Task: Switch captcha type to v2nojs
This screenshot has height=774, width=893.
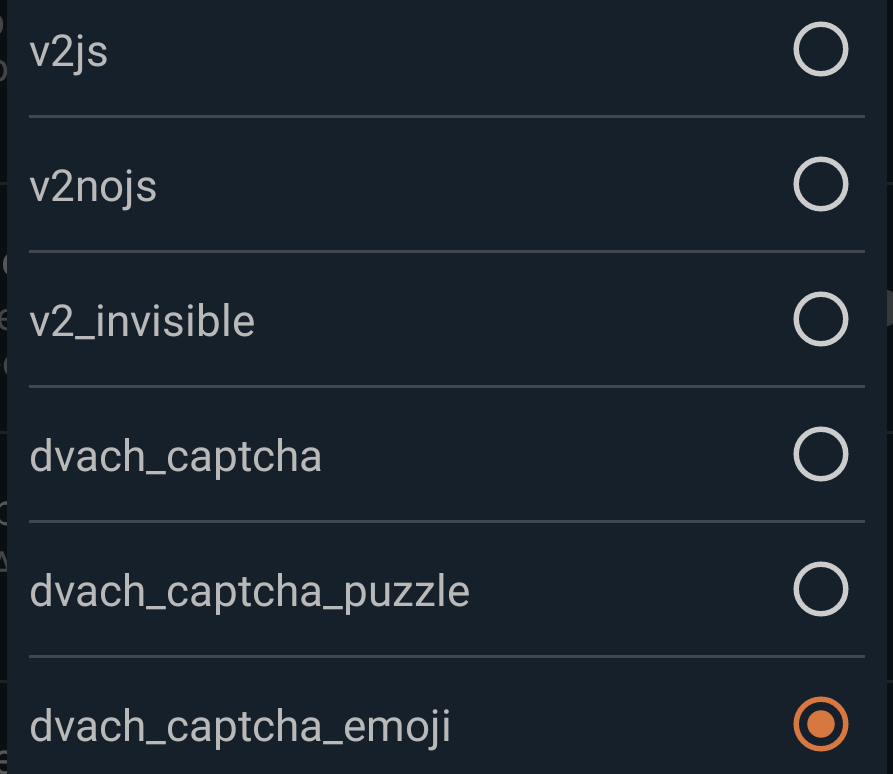Action: click(x=820, y=185)
